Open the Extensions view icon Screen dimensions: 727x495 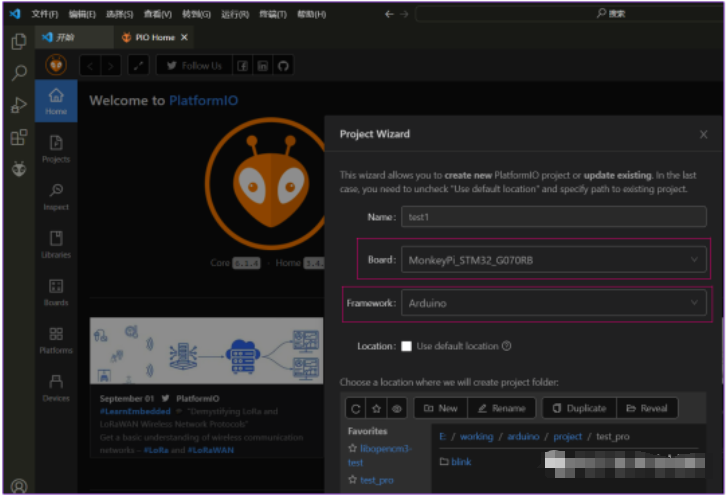(x=18, y=137)
